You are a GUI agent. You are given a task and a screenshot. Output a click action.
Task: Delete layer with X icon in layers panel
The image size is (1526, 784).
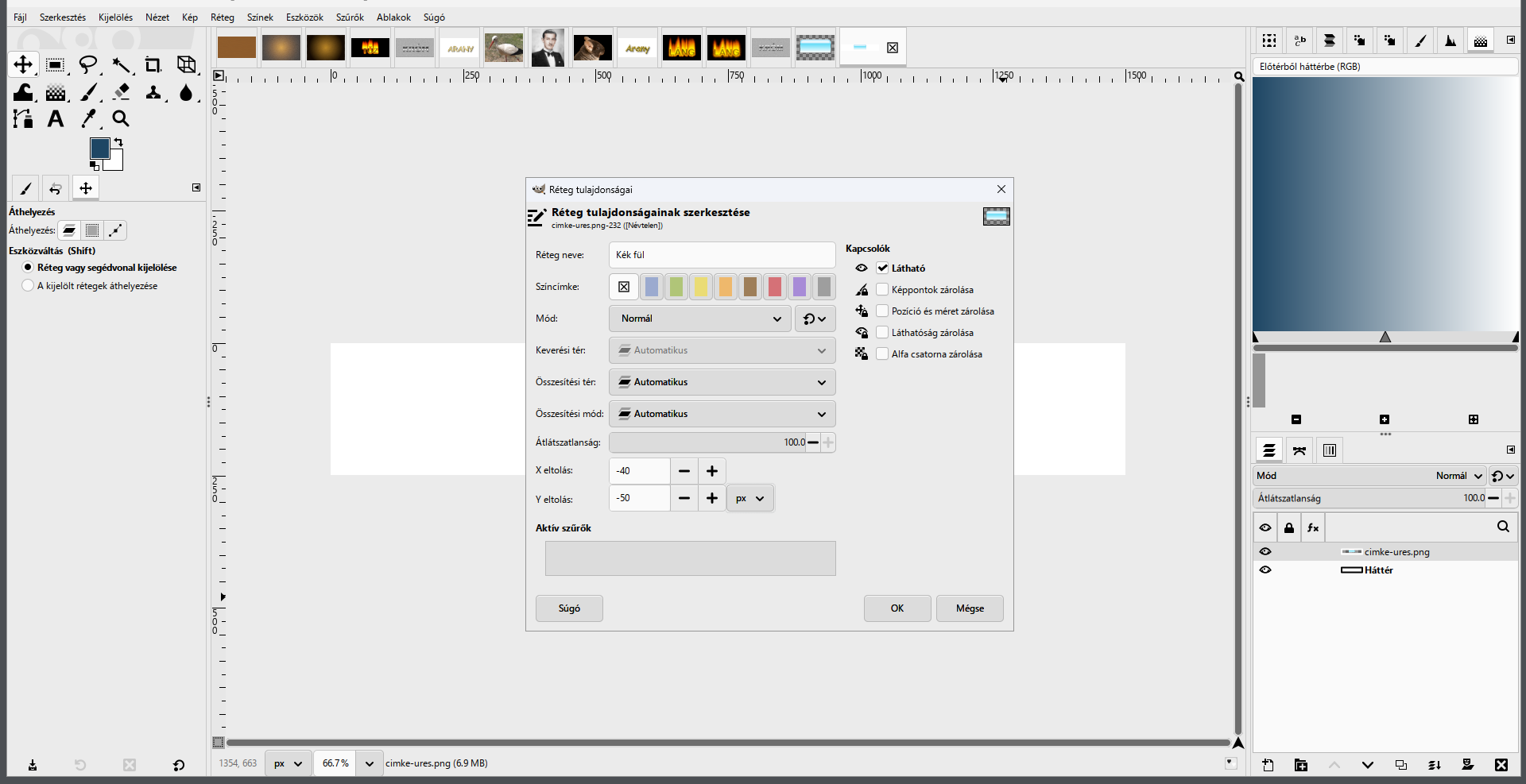[1501, 765]
